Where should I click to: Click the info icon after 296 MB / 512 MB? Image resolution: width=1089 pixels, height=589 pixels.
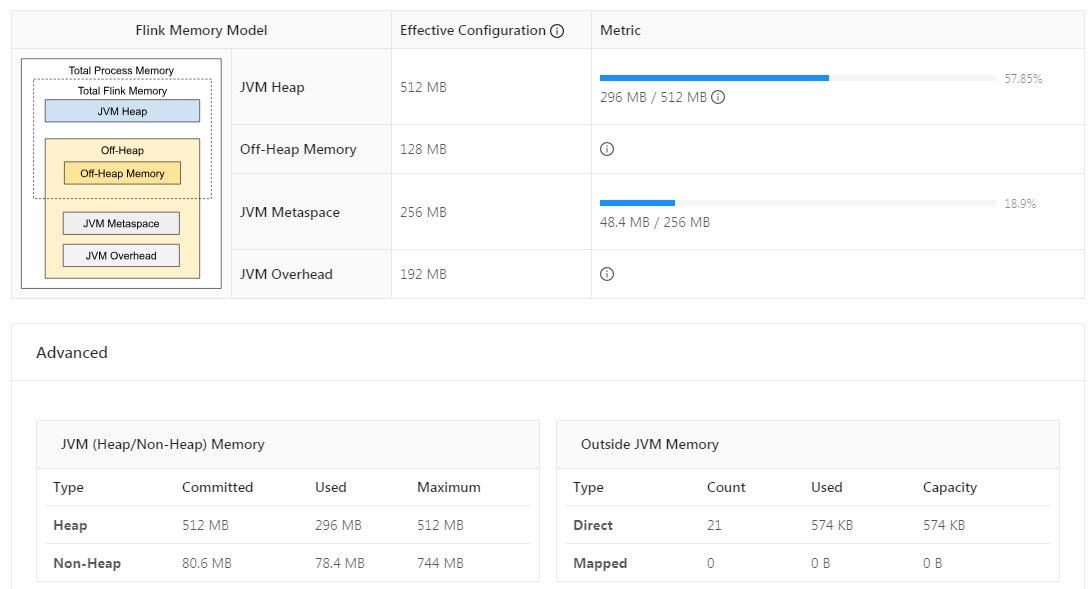718,97
